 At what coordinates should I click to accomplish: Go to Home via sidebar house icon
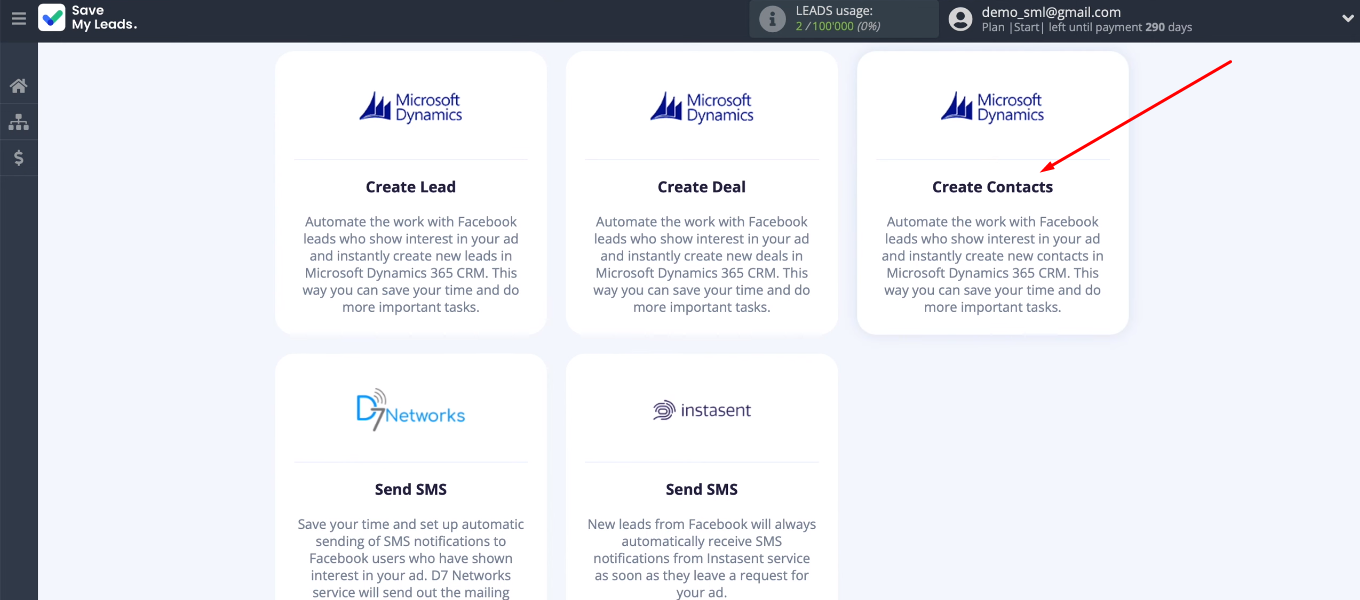pos(18,86)
